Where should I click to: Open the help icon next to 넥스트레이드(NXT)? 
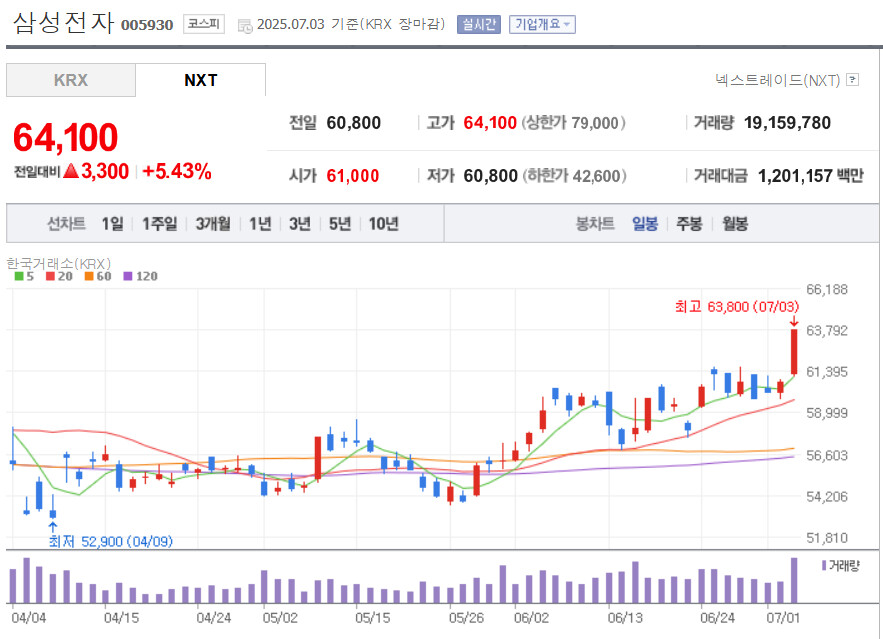click(x=852, y=80)
